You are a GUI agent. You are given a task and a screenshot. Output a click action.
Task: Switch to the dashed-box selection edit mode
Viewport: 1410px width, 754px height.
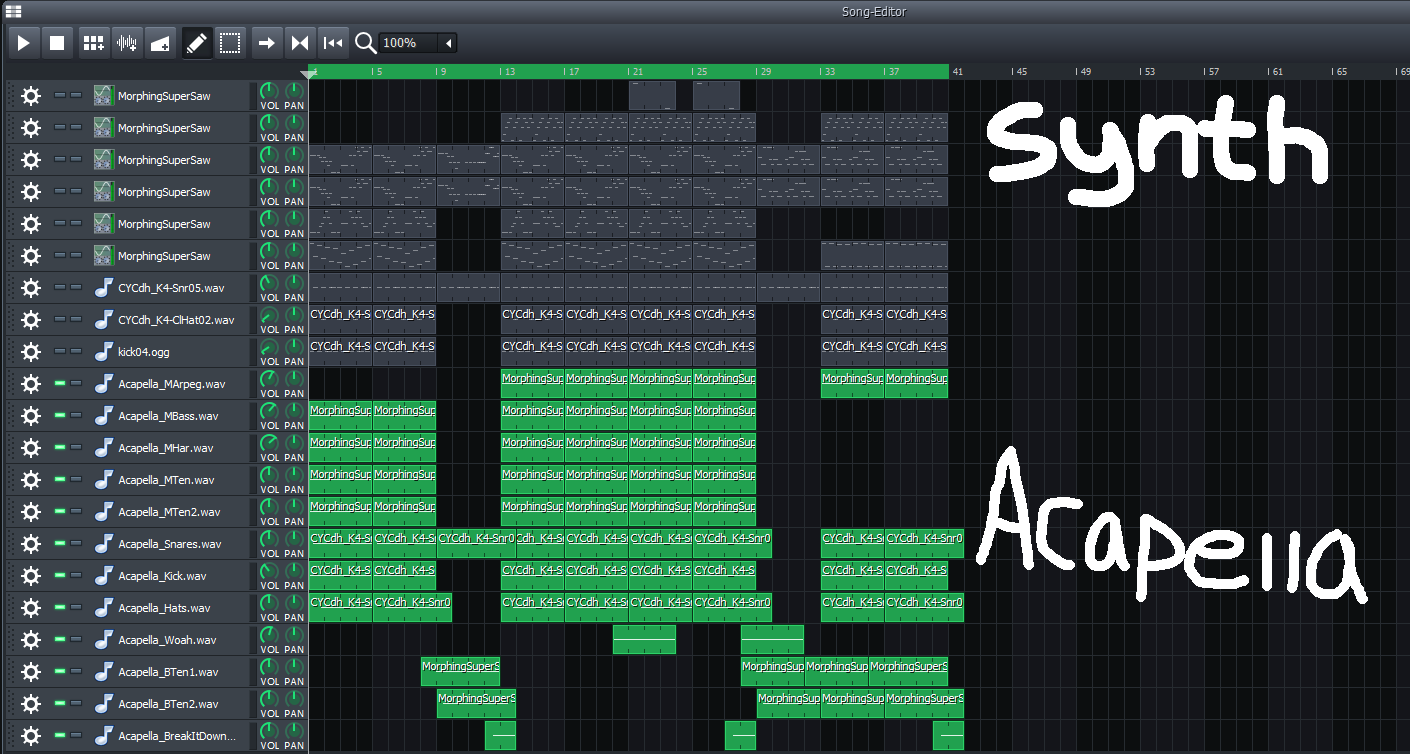[x=230, y=43]
